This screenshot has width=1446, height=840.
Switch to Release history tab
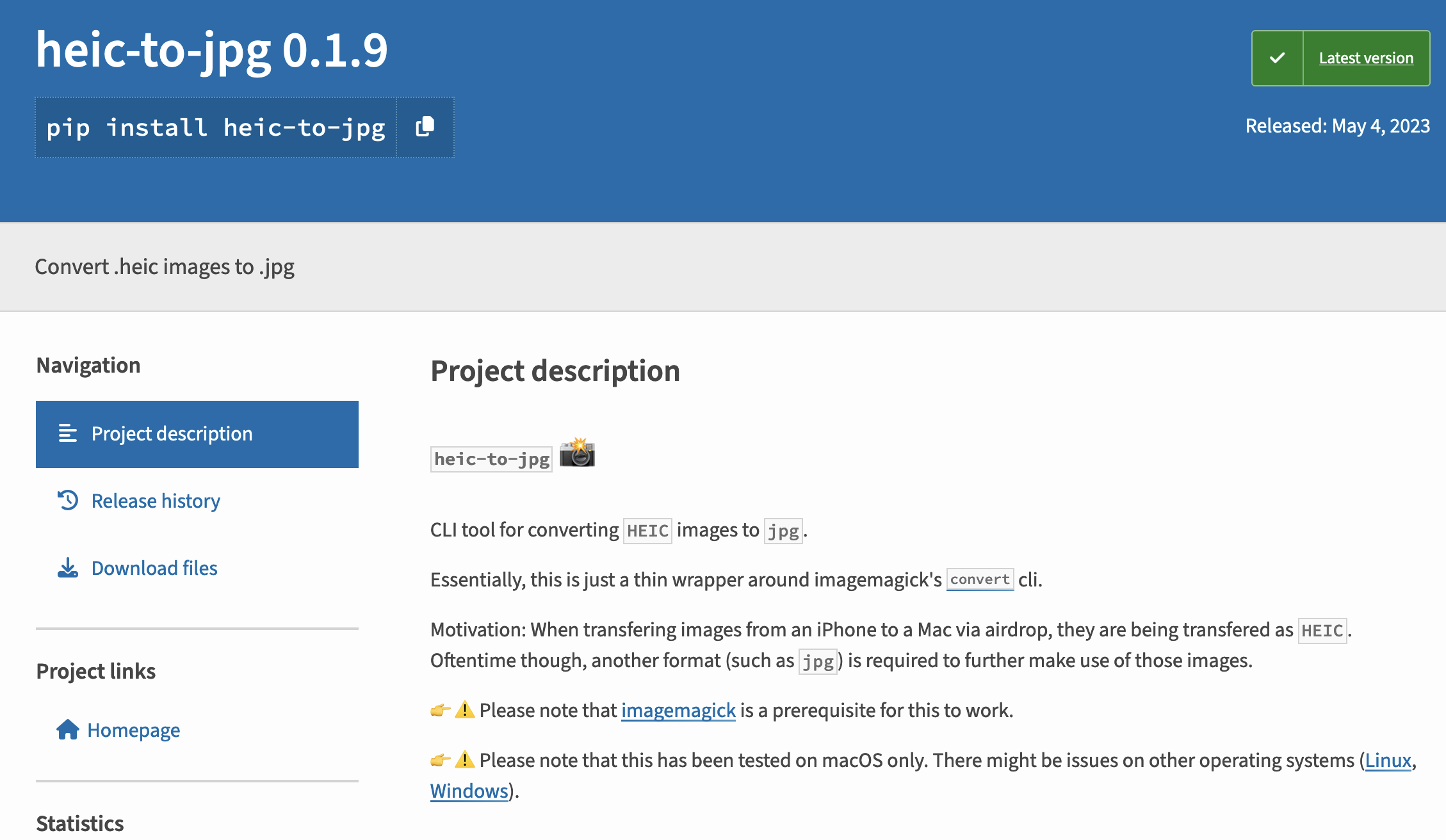(156, 501)
